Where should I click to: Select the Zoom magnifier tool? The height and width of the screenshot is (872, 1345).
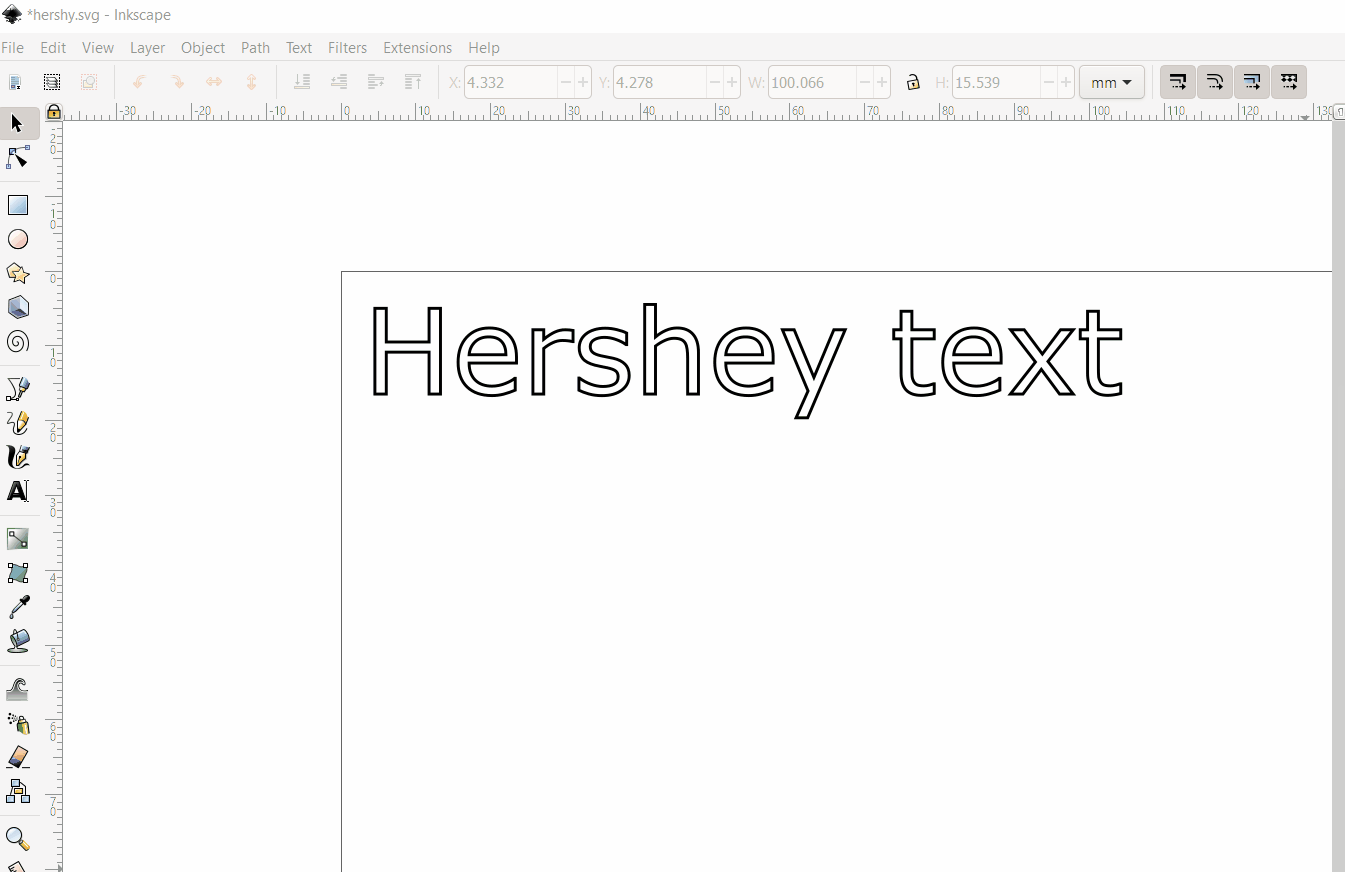coord(18,838)
